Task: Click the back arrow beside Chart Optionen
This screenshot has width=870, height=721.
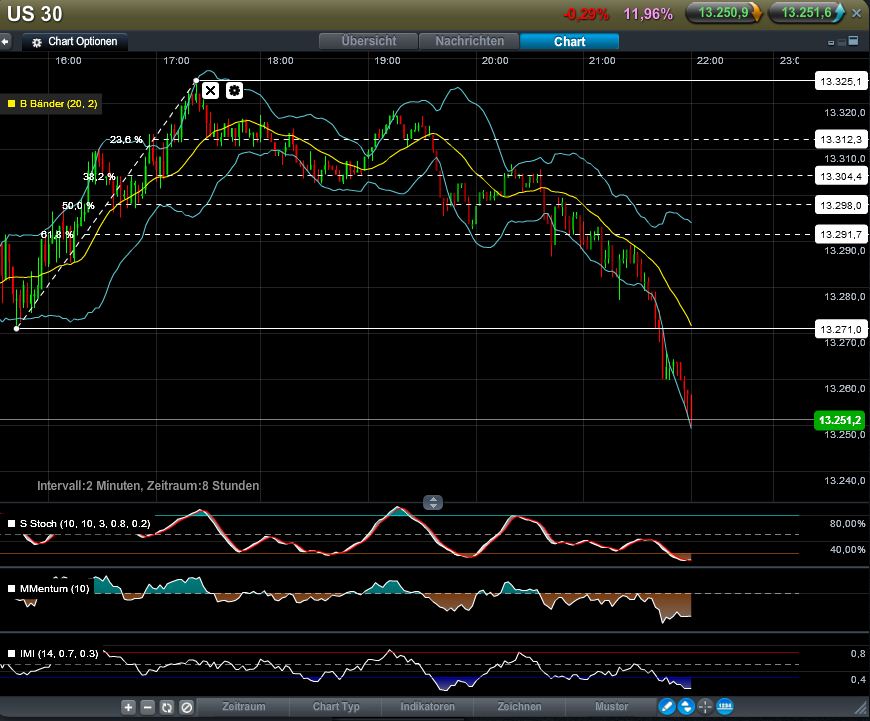Action: [x=5, y=41]
